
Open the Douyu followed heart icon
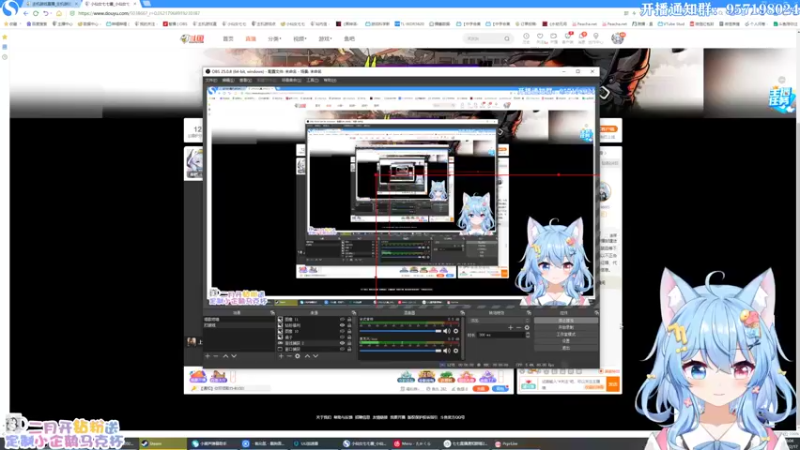tap(540, 36)
